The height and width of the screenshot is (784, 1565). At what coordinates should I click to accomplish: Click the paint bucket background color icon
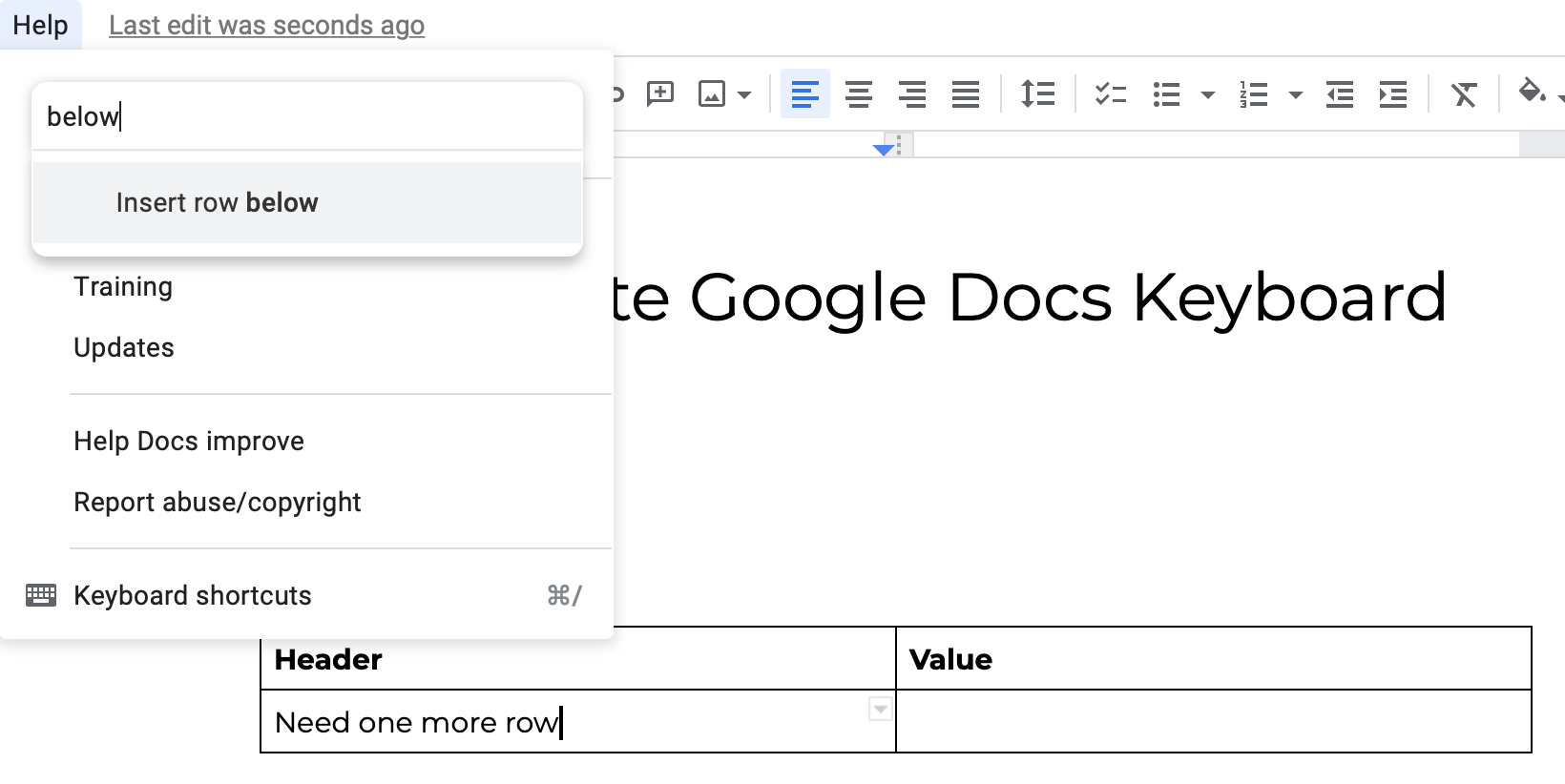[1532, 92]
